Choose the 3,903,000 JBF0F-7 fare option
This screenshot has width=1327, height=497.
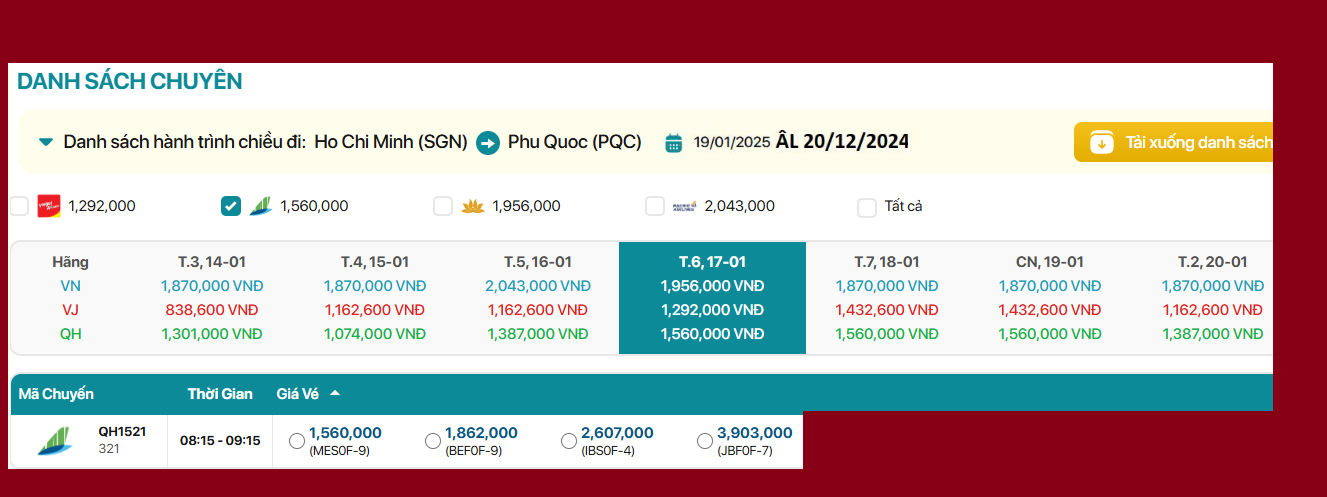click(705, 441)
